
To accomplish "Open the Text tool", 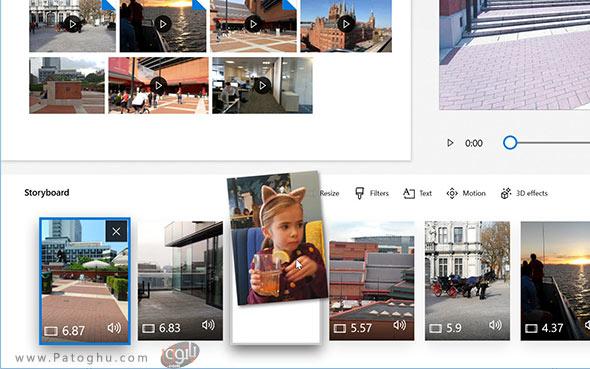I will coord(417,193).
